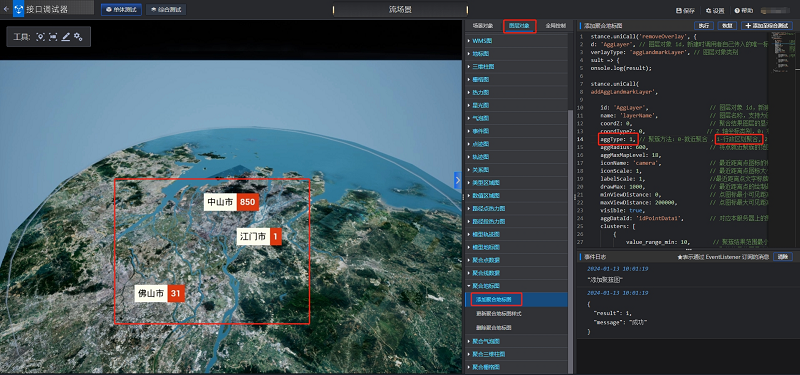Click the blue interface debugger logo icon
Image resolution: width=800 pixels, height=375 pixels.
18,9
